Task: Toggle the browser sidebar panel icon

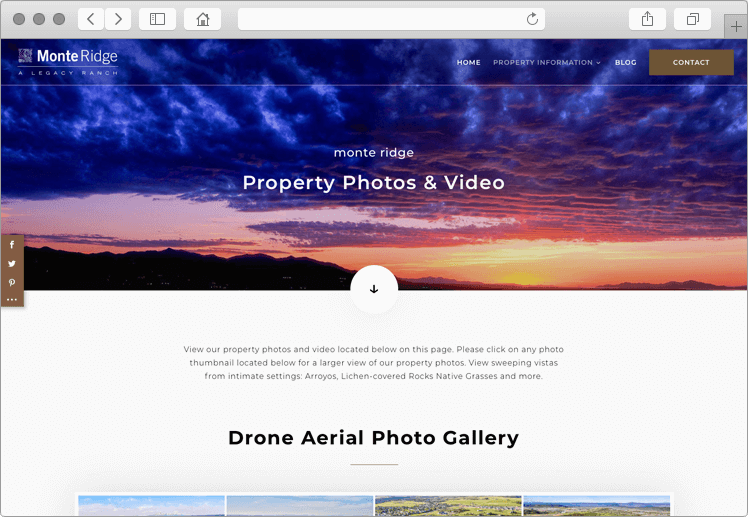Action: [x=157, y=19]
